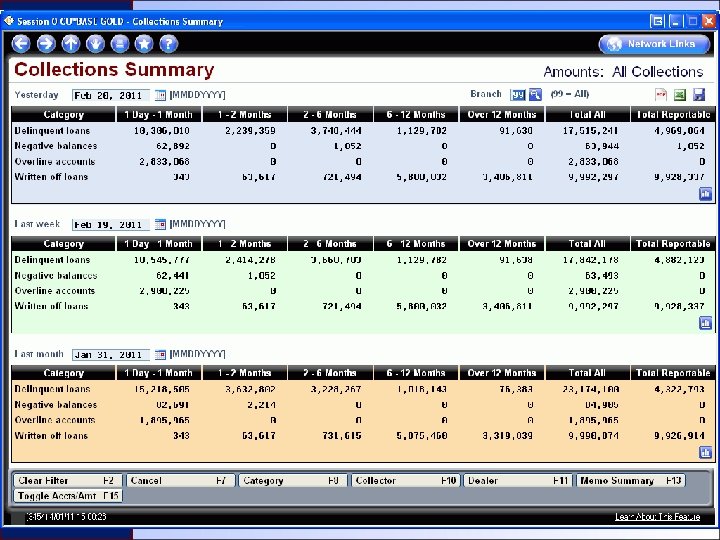Viewport: 720px width, 540px height.
Task: Open calendar picker next to Last month date
Action: [x=160, y=354]
